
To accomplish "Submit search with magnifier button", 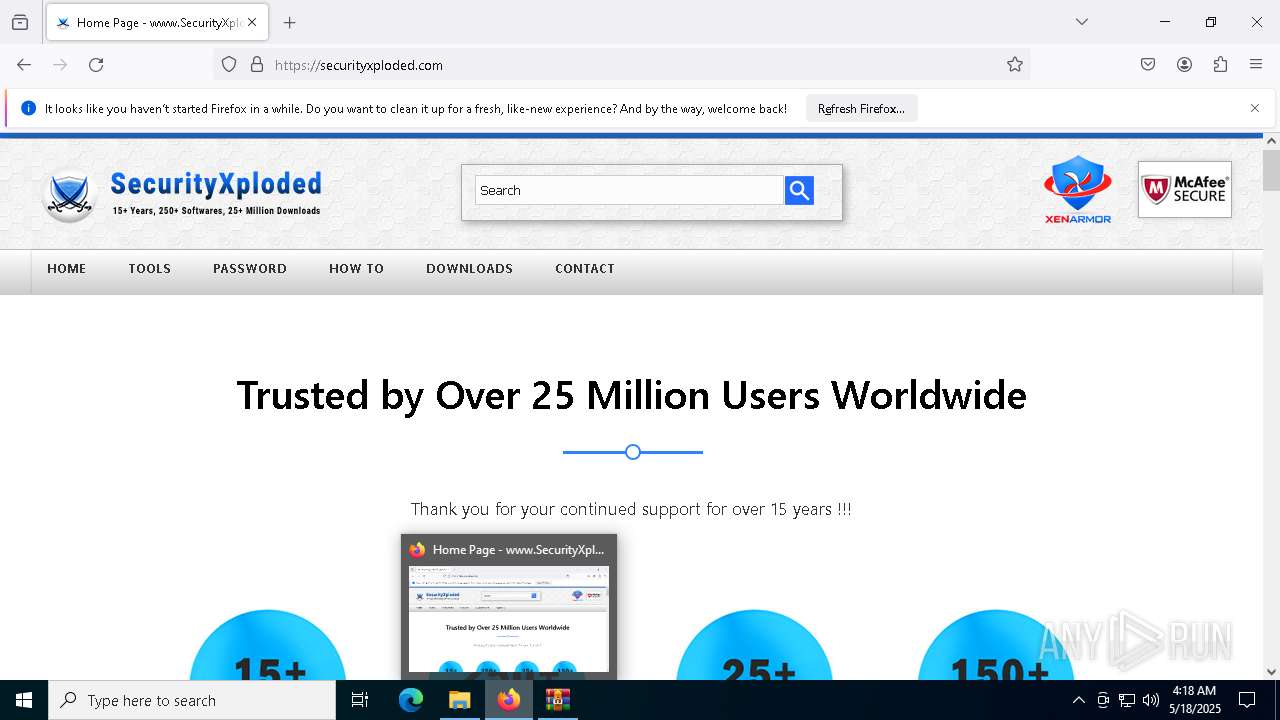I will (799, 190).
